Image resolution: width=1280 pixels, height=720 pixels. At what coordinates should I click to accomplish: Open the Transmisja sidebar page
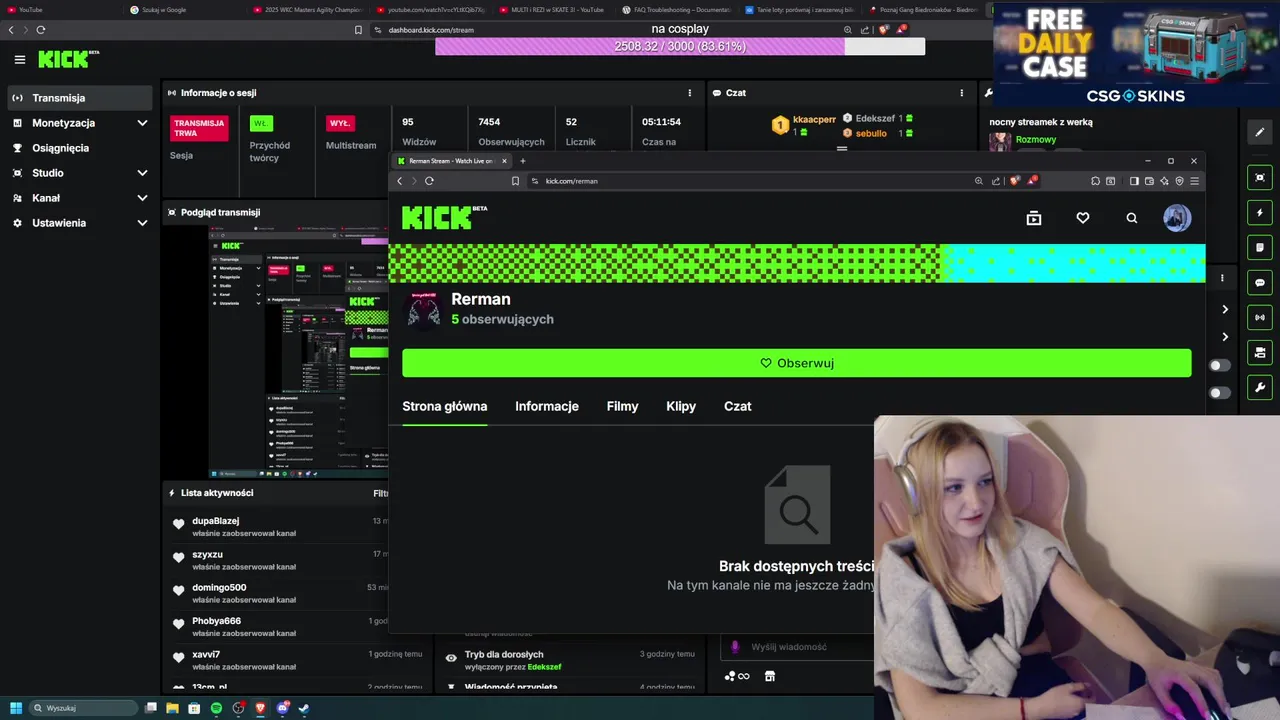tap(80, 98)
